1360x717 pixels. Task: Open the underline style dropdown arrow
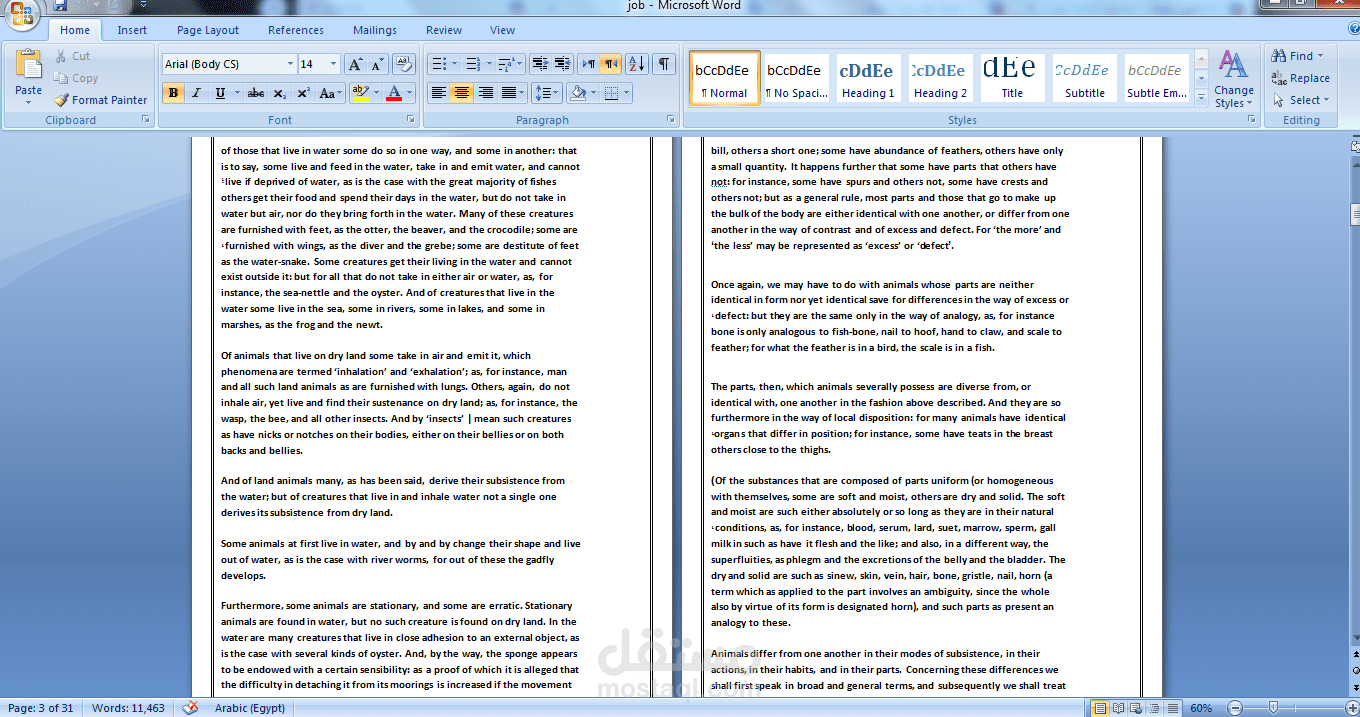pos(236,93)
